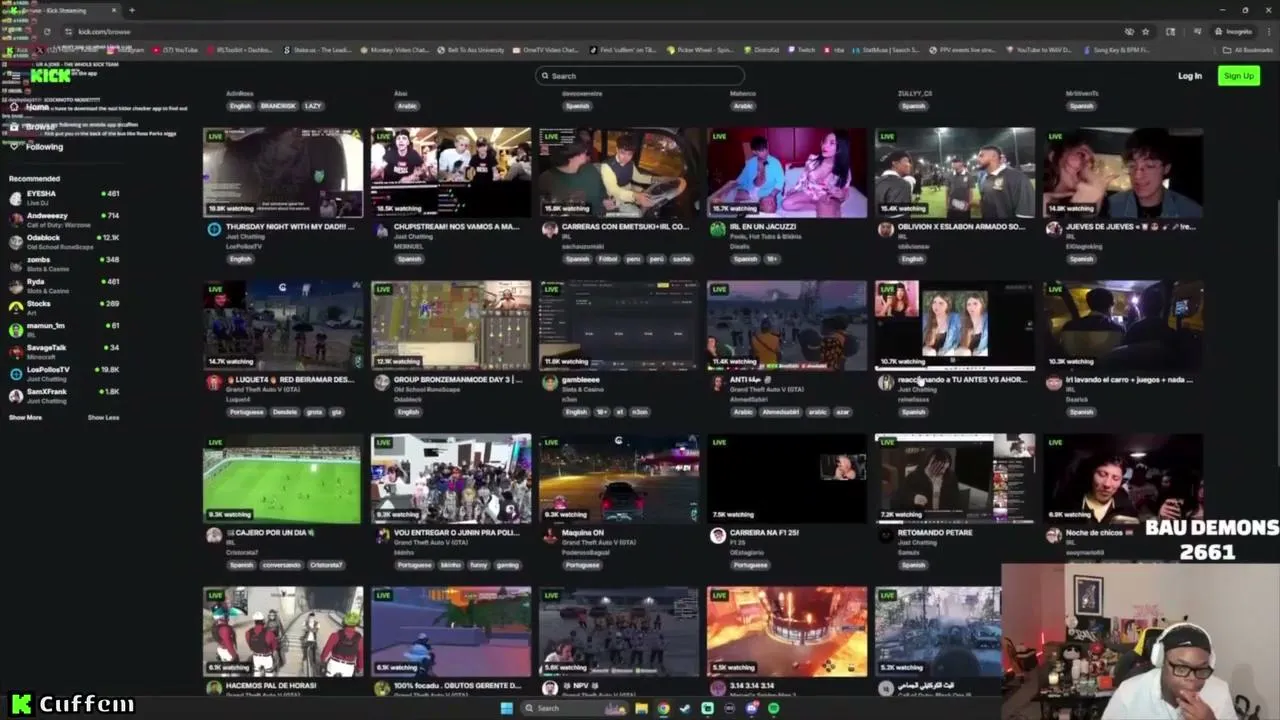
Task: Open the Noche de chicos stream thumbnail
Action: tap(1123, 478)
